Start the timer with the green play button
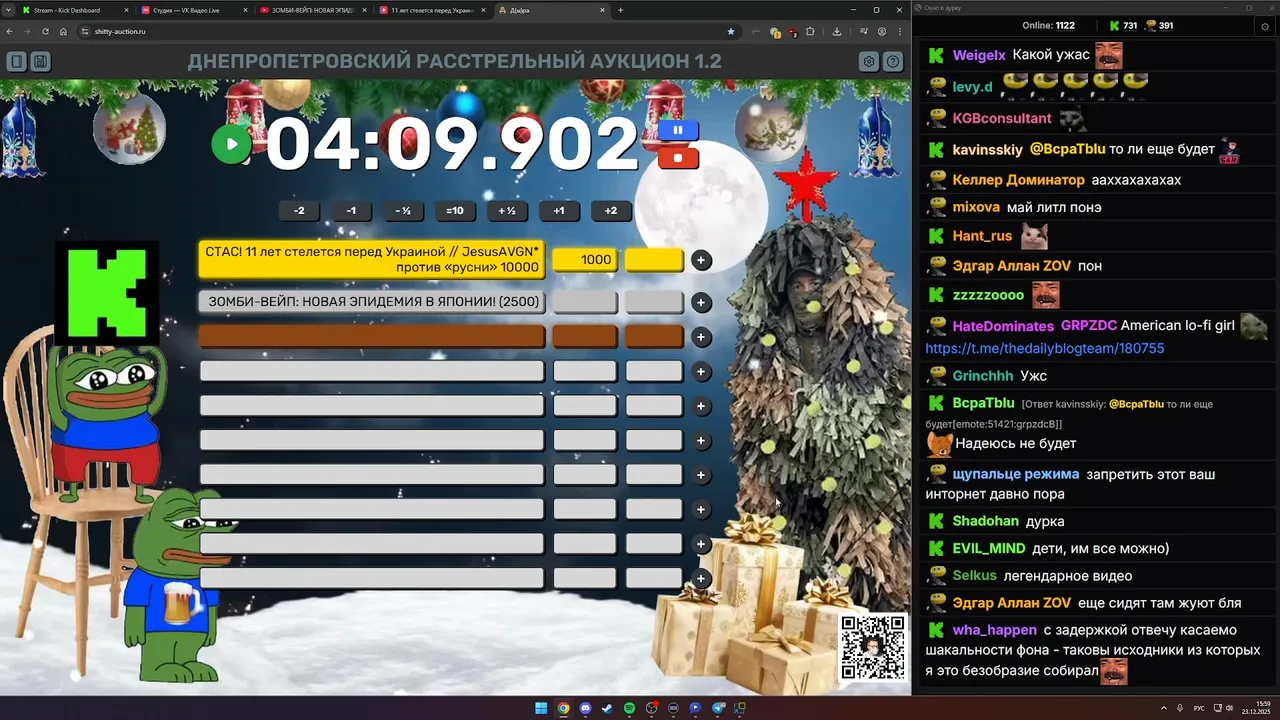Image resolution: width=1280 pixels, height=720 pixels. (231, 144)
